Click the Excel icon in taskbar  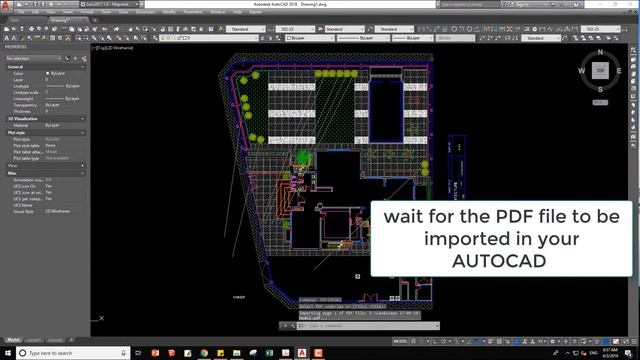pyautogui.click(x=269, y=353)
